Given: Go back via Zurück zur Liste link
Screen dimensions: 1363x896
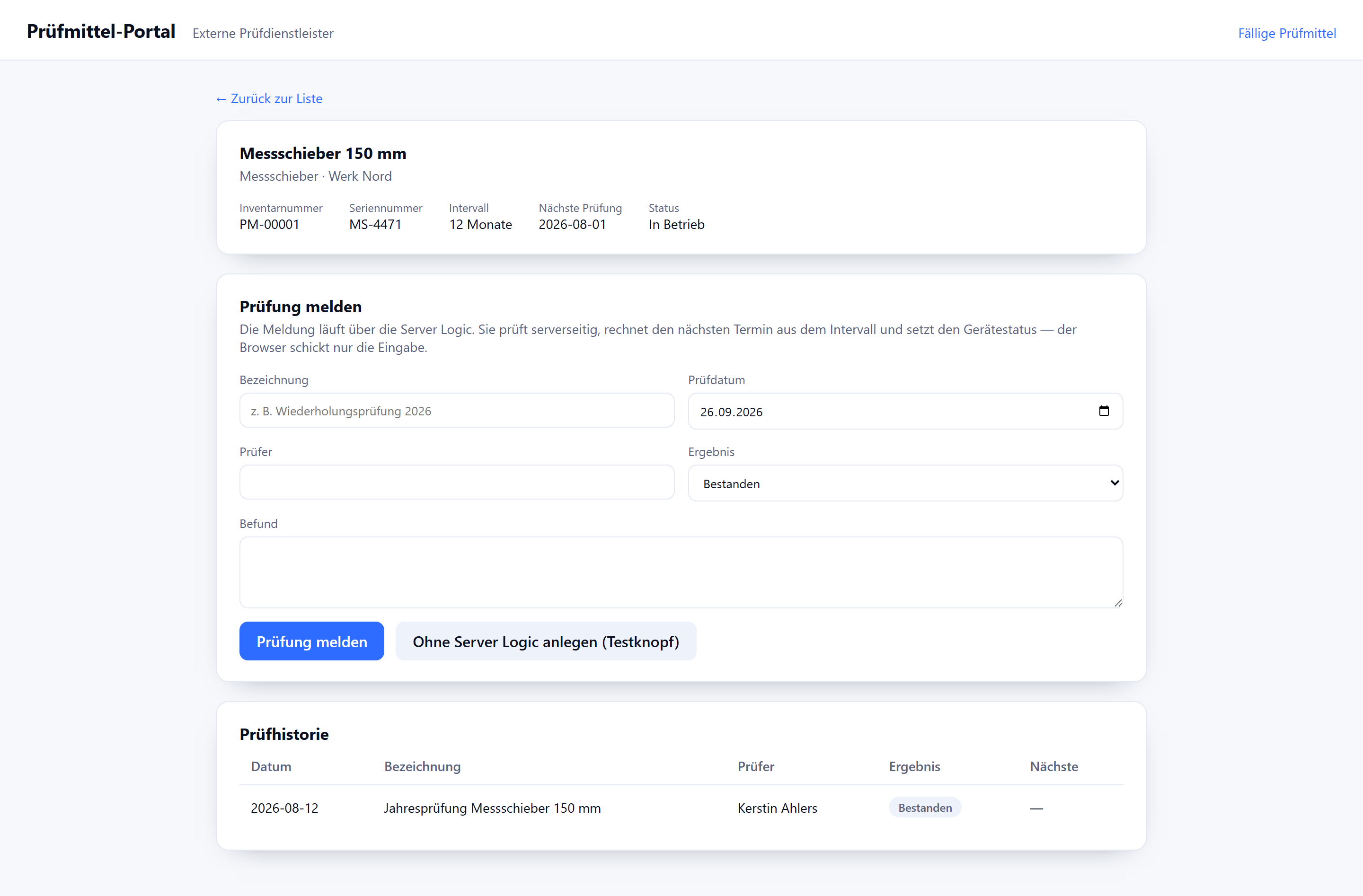Looking at the screenshot, I should [x=269, y=98].
